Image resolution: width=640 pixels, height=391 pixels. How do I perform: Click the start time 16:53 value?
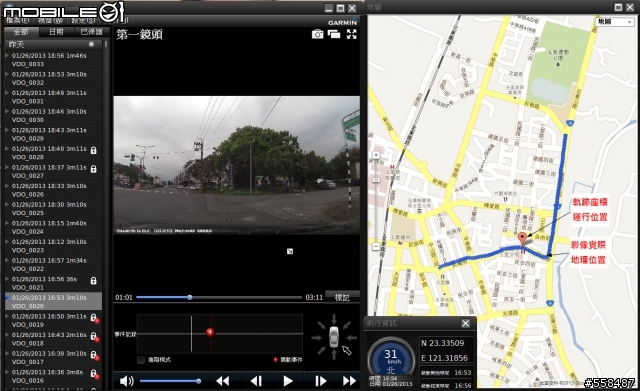coord(462,373)
